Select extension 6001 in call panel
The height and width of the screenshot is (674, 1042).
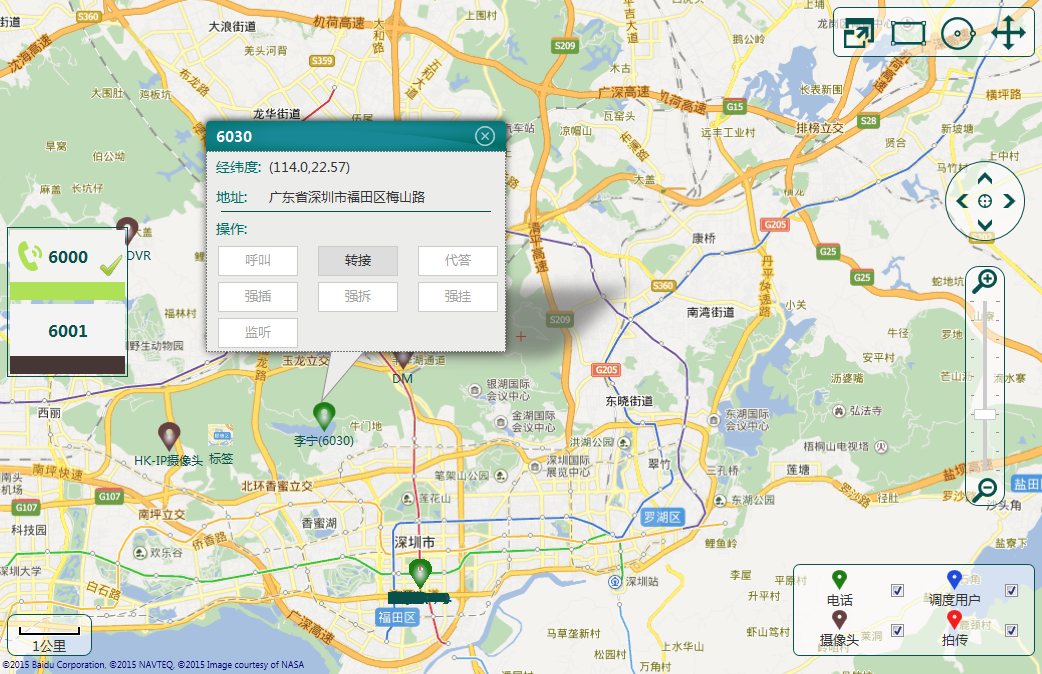tap(68, 331)
